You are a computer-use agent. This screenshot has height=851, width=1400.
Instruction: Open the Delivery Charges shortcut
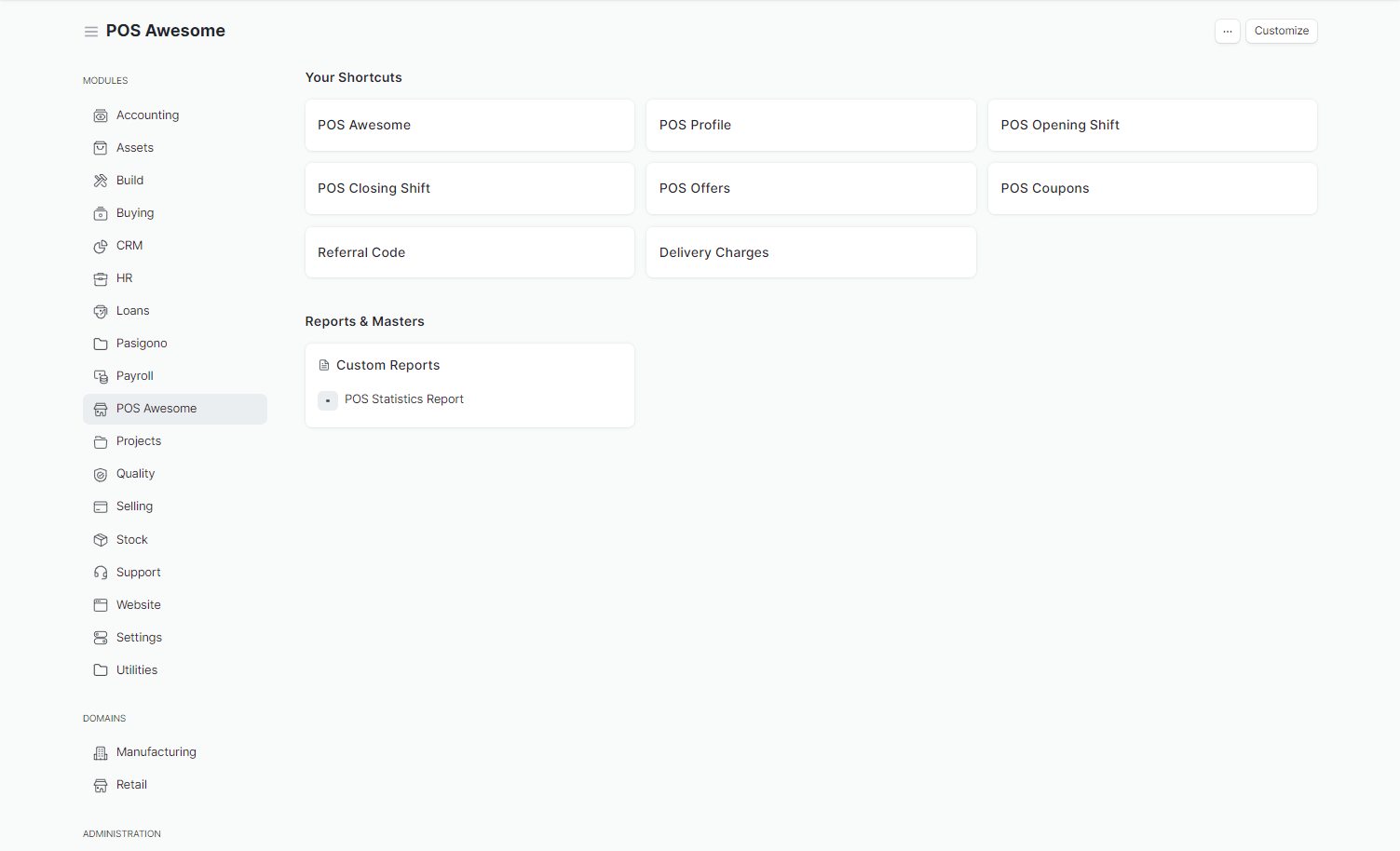click(x=810, y=252)
